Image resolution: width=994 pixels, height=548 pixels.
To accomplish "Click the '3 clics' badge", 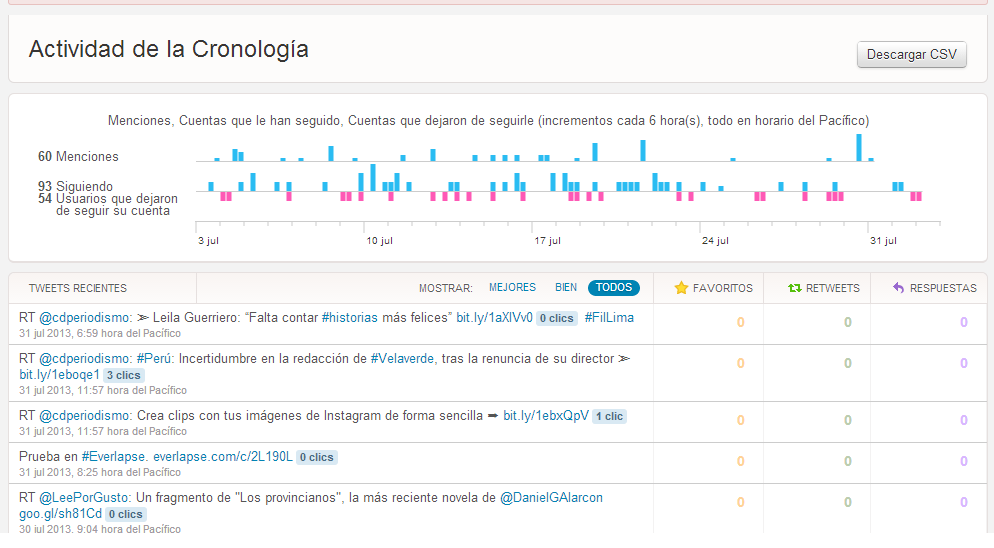I will 124,375.
